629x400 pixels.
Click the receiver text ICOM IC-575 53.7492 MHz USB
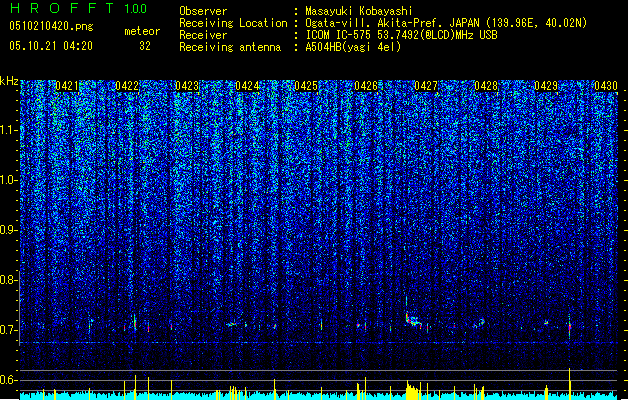[401, 35]
